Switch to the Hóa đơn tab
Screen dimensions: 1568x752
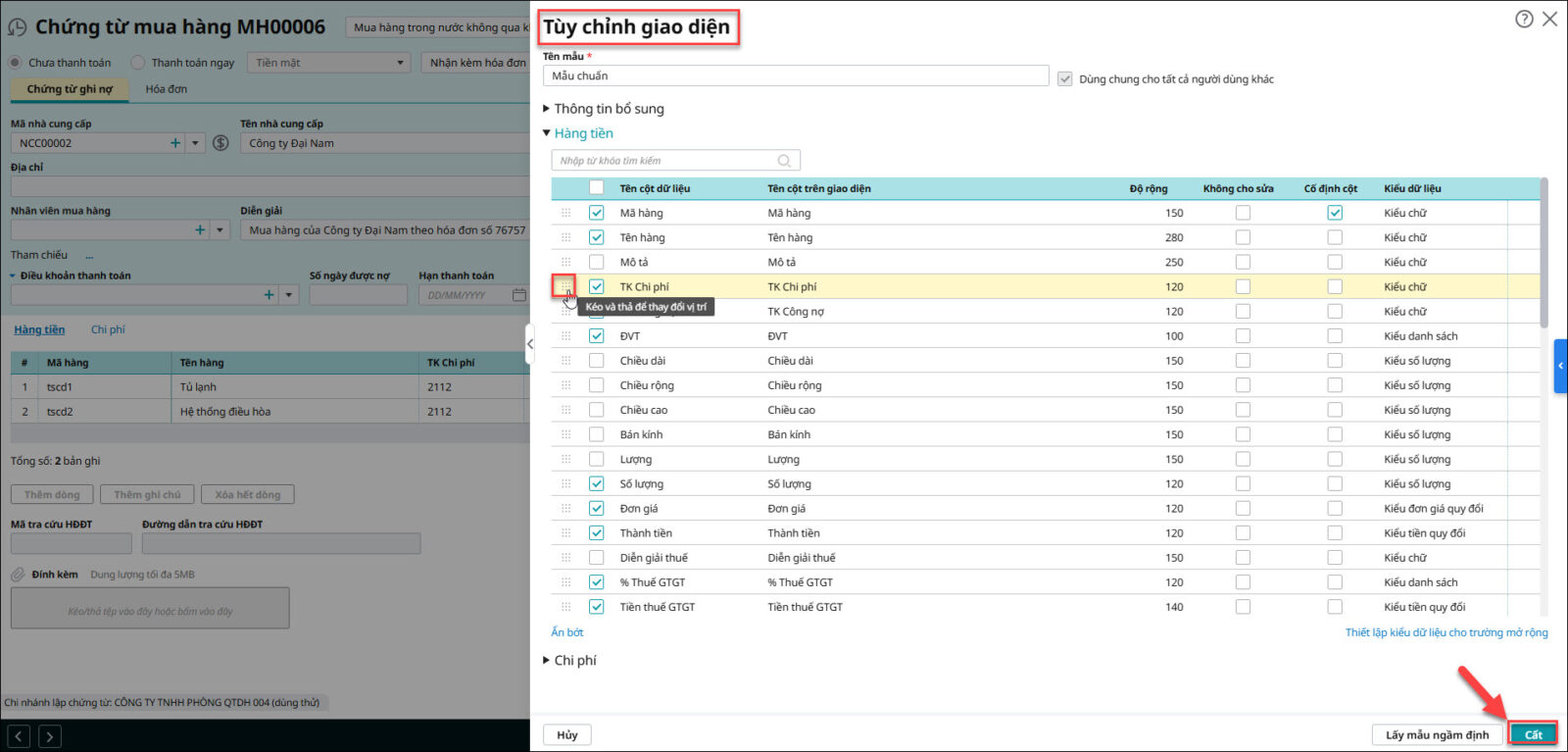tap(166, 89)
